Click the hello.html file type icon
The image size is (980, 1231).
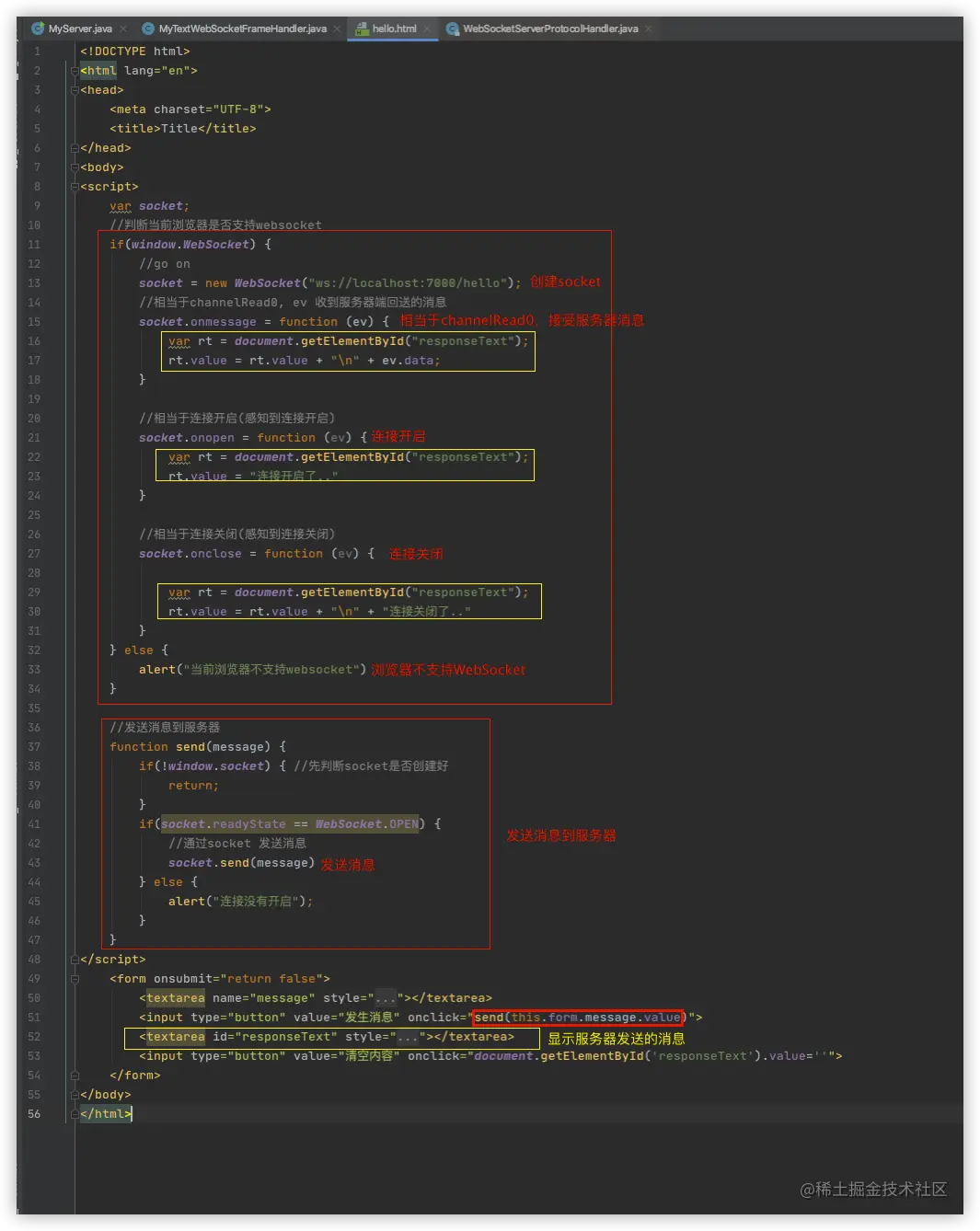(362, 29)
